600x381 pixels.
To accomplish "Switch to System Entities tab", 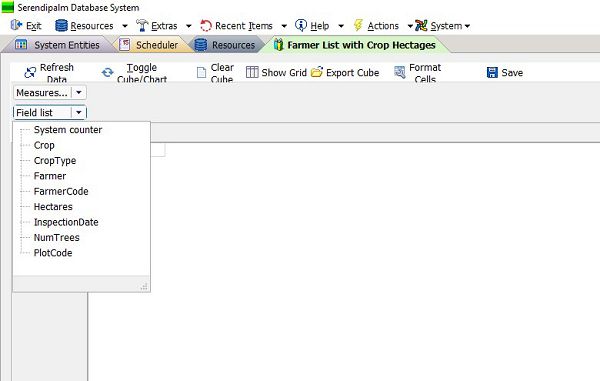I will click(x=58, y=45).
